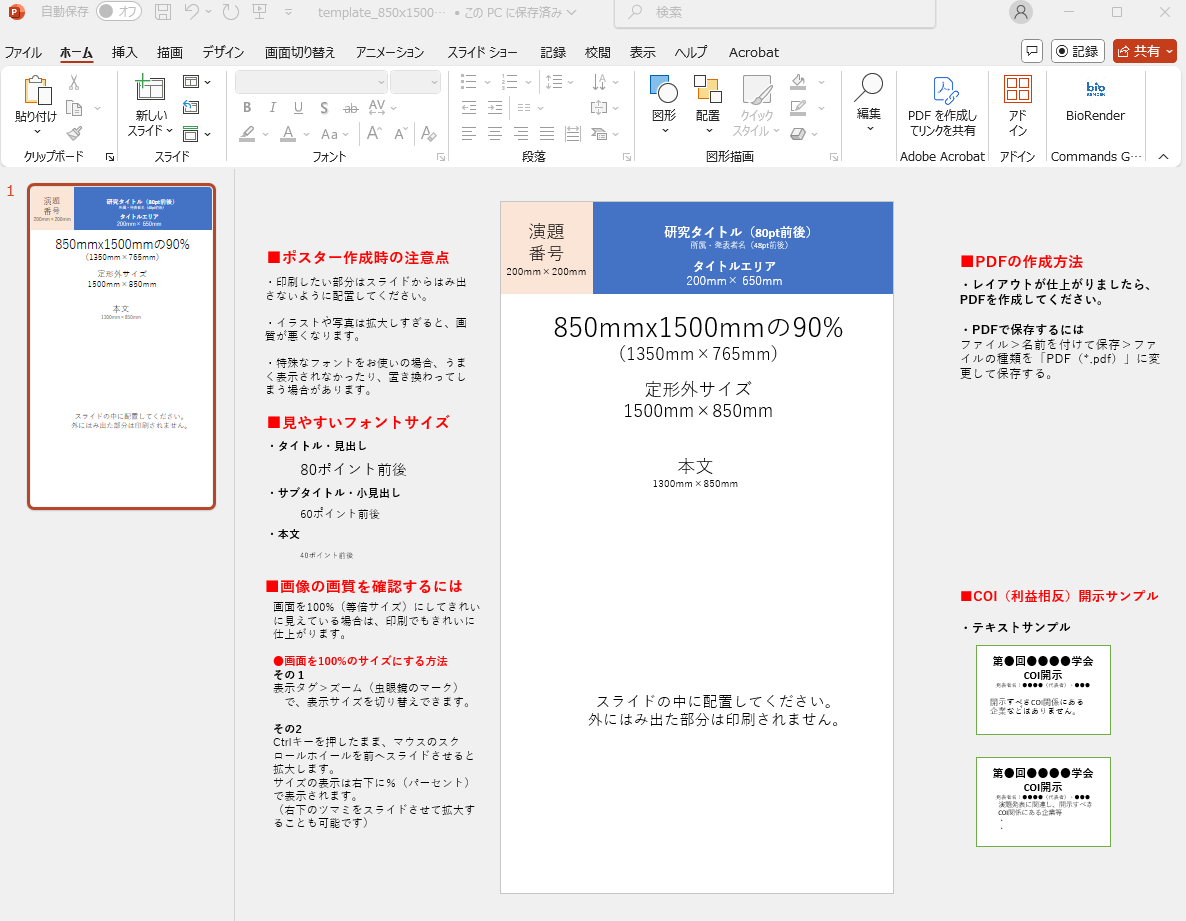The width and height of the screenshot is (1186, 921).
Task: Click PDFを作成してリンクを共有 Acrobat icon
Action: tap(942, 91)
